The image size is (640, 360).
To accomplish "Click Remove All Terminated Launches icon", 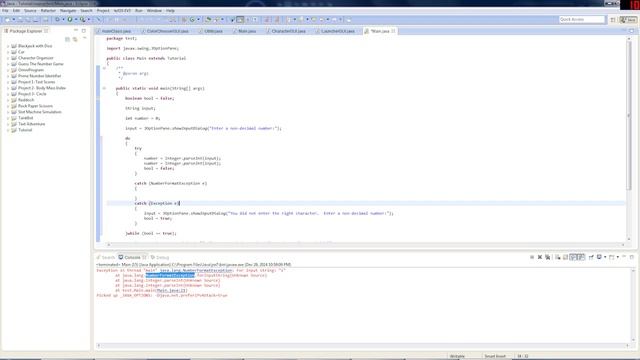I will (x=547, y=257).
